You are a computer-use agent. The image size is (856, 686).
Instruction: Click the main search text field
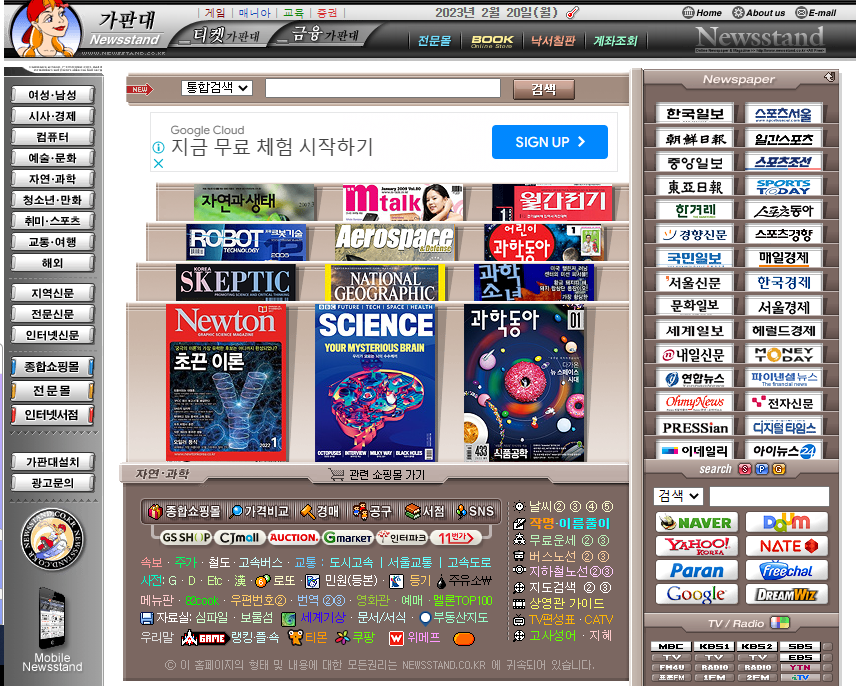pyautogui.click(x=383, y=88)
